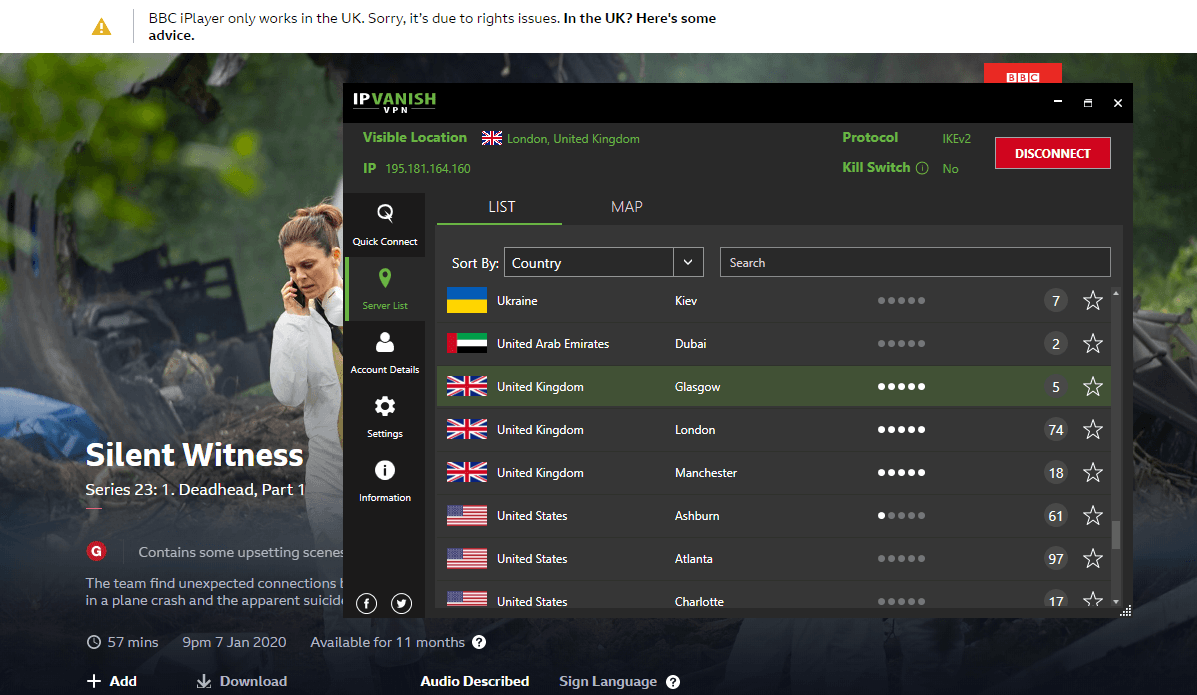Open Account Details in the sidebar

point(385,353)
